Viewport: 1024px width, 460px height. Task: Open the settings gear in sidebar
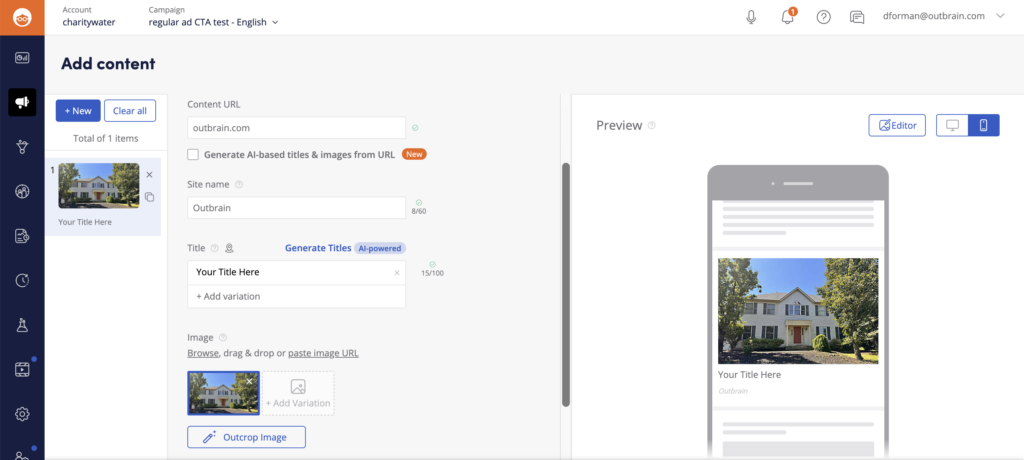pyautogui.click(x=22, y=413)
